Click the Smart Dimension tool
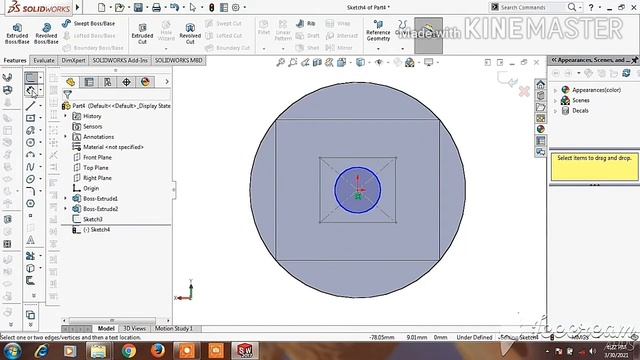This screenshot has width=640, height=360. pyautogui.click(x=31, y=90)
